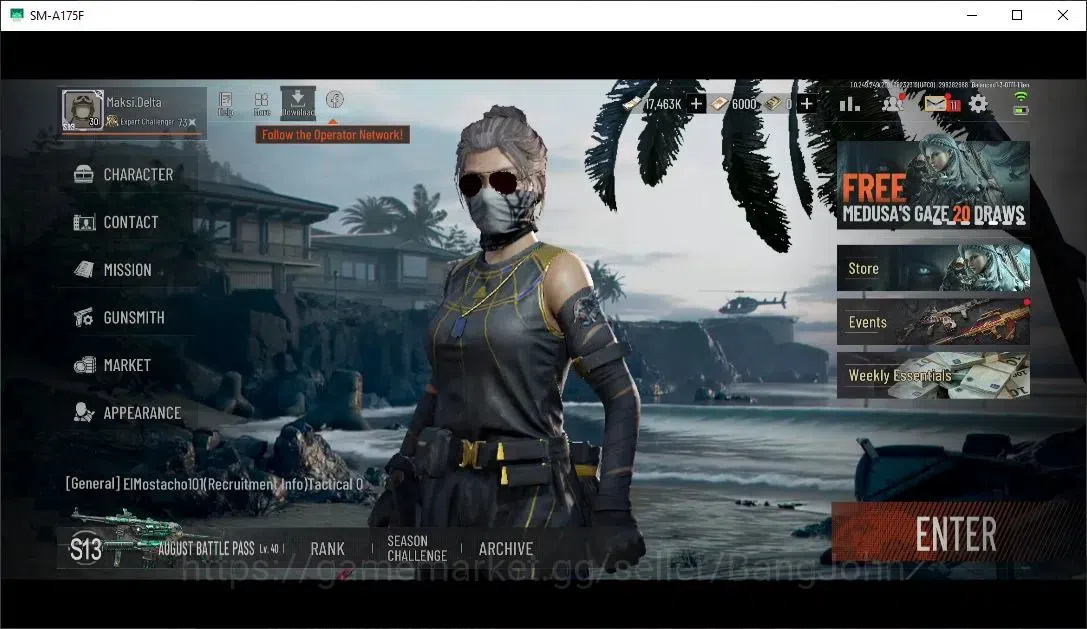
Task: Click the Maksi.Delta player name
Action: coord(134,102)
